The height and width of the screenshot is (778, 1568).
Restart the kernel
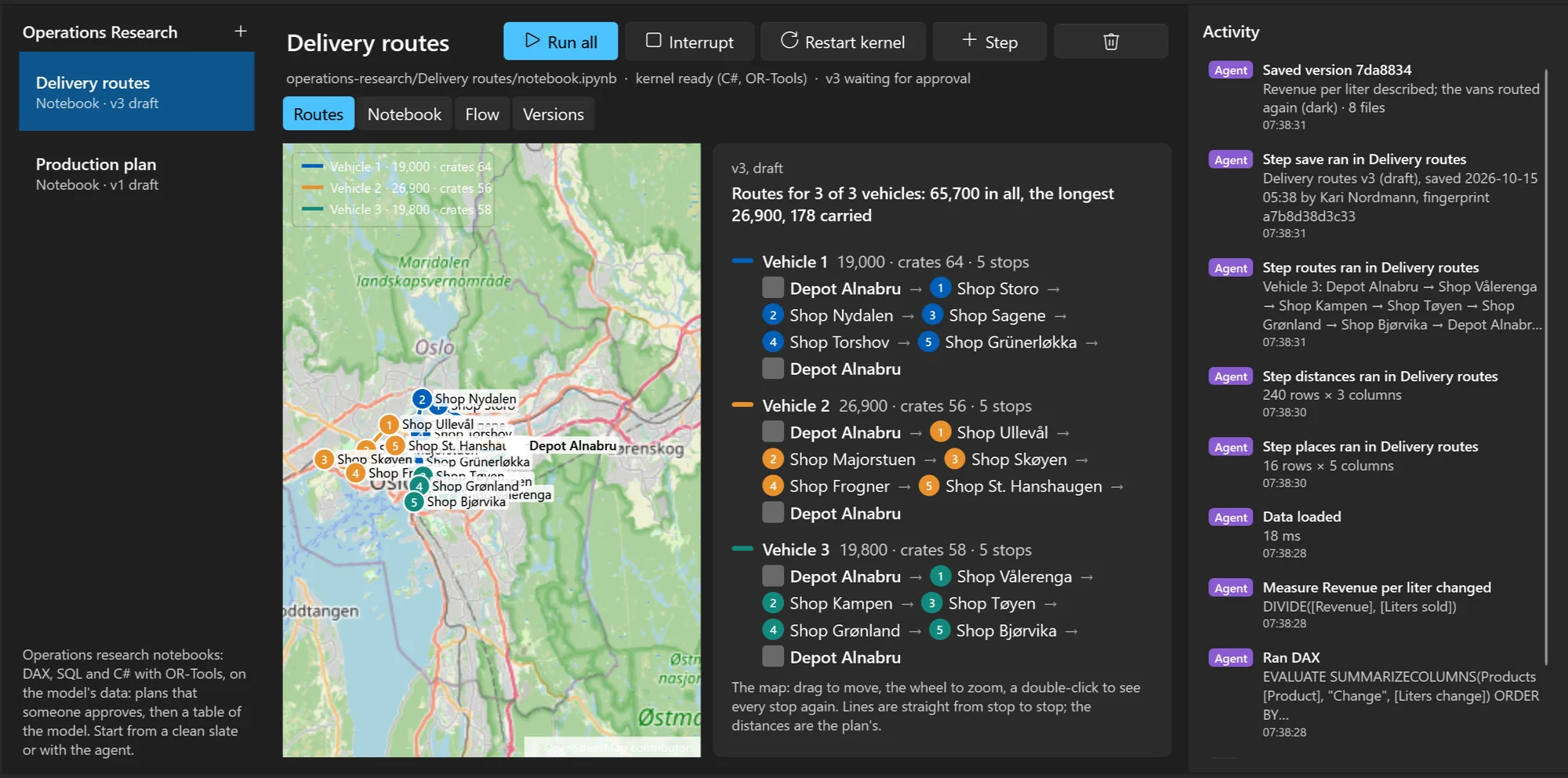843,42
